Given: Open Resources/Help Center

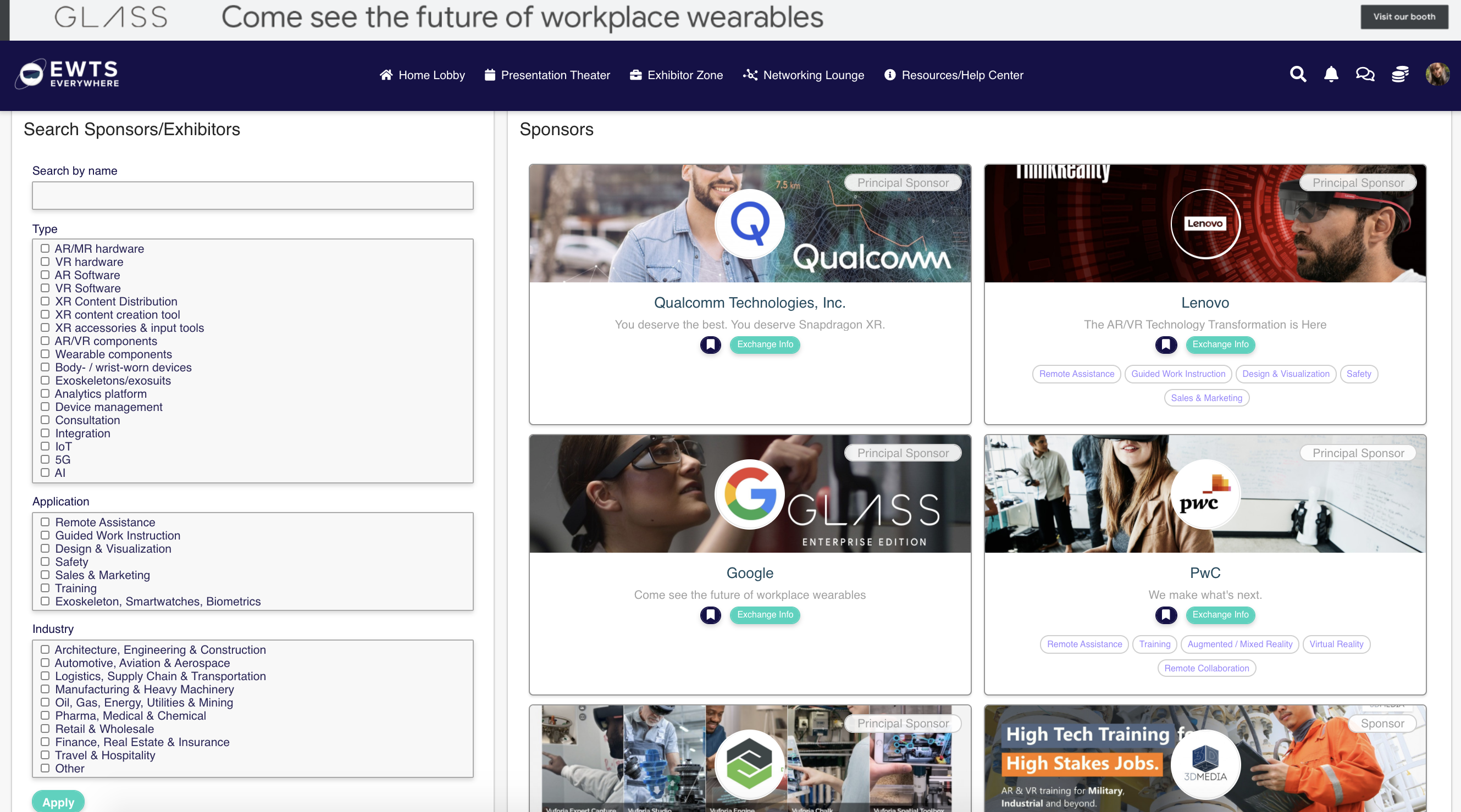Looking at the screenshot, I should [x=954, y=75].
